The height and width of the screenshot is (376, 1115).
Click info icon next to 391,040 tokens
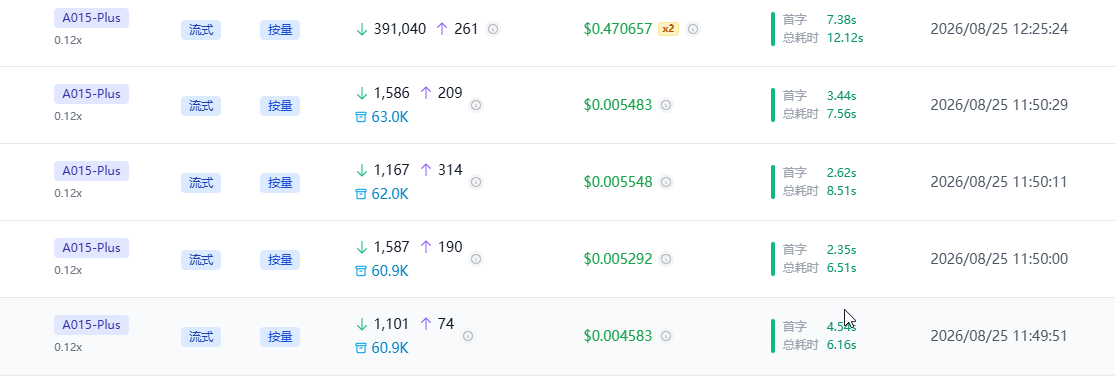493,29
